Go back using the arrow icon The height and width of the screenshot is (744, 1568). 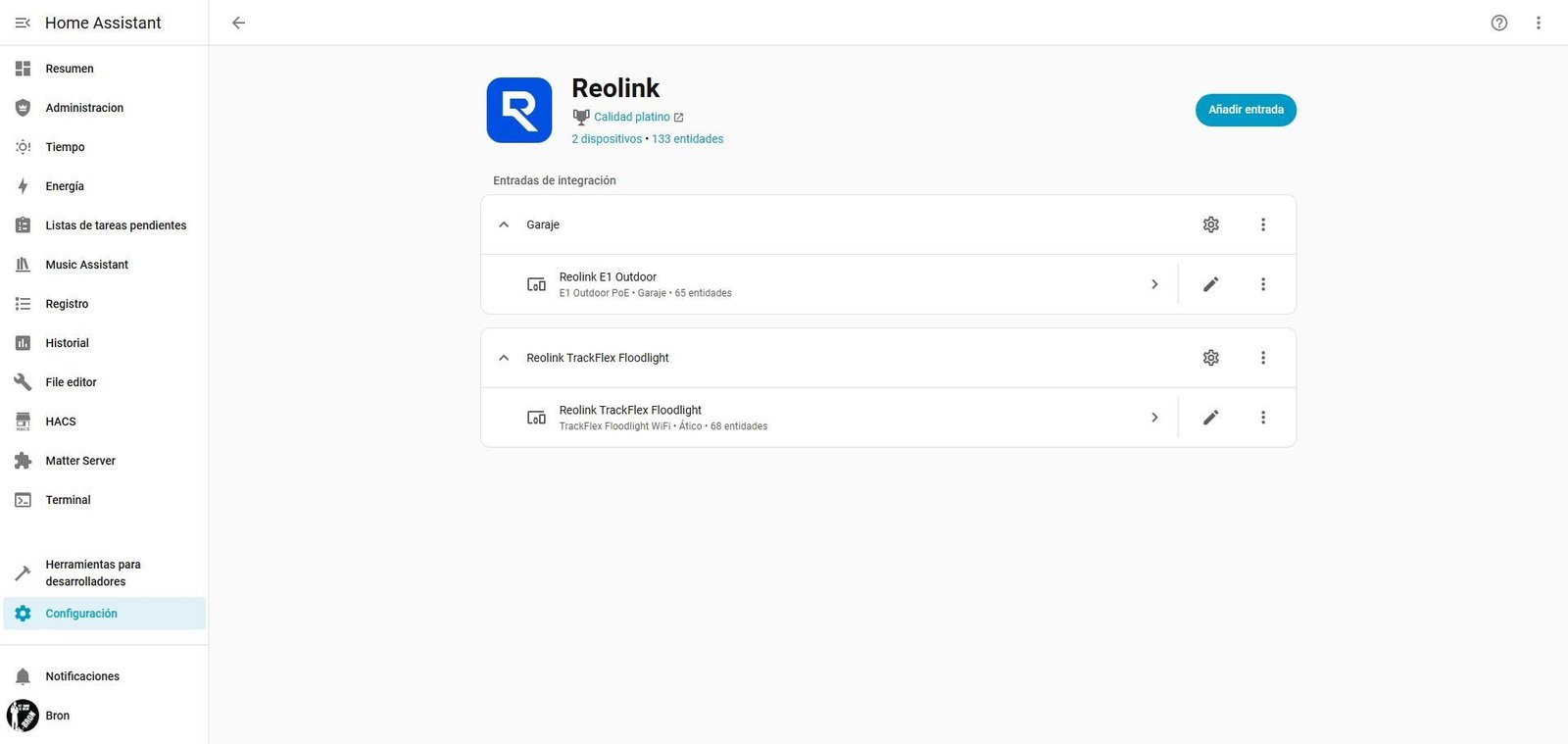238,23
